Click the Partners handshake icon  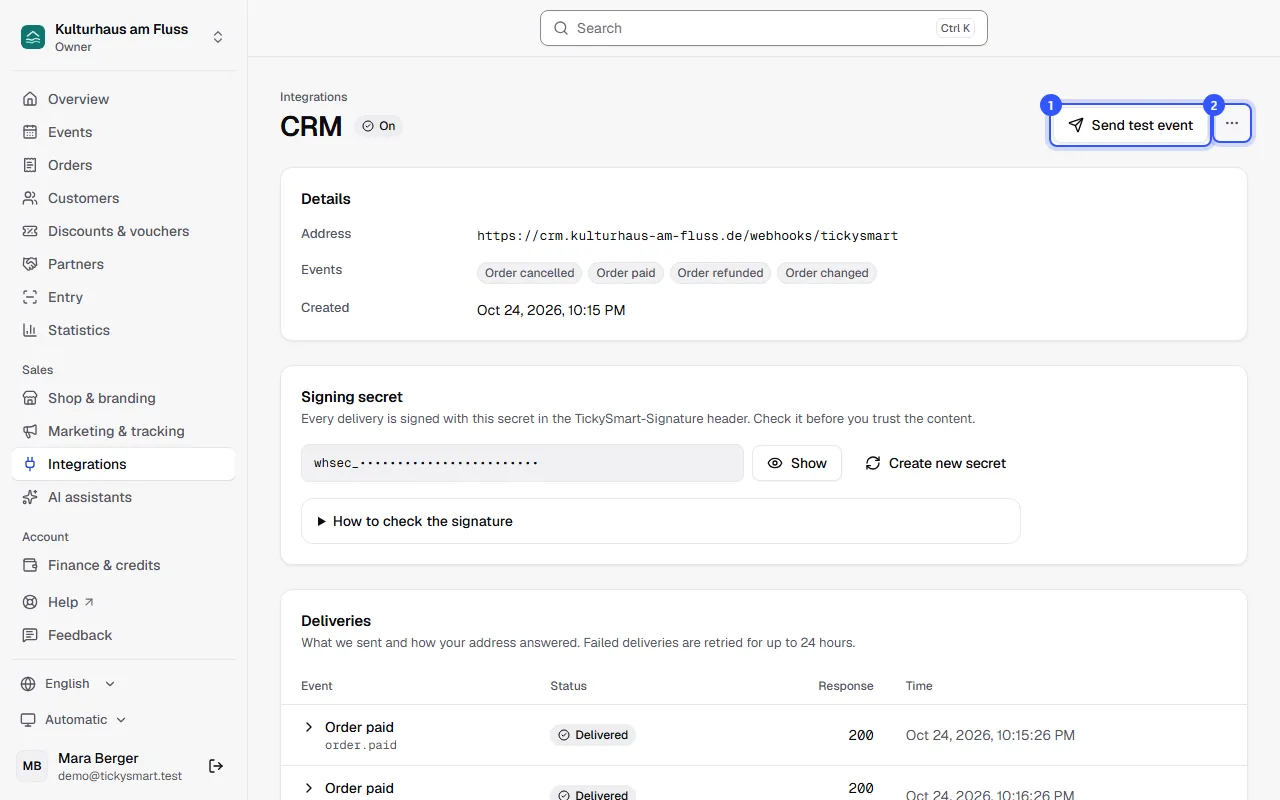[30, 264]
